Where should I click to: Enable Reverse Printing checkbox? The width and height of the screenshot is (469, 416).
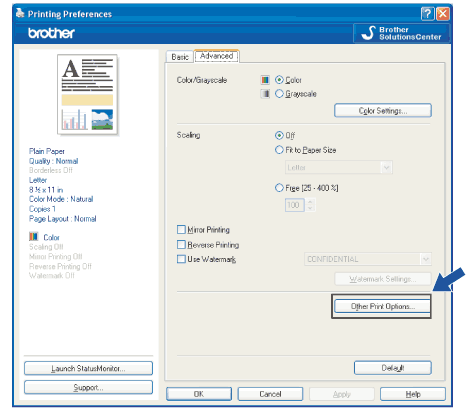tap(181, 245)
